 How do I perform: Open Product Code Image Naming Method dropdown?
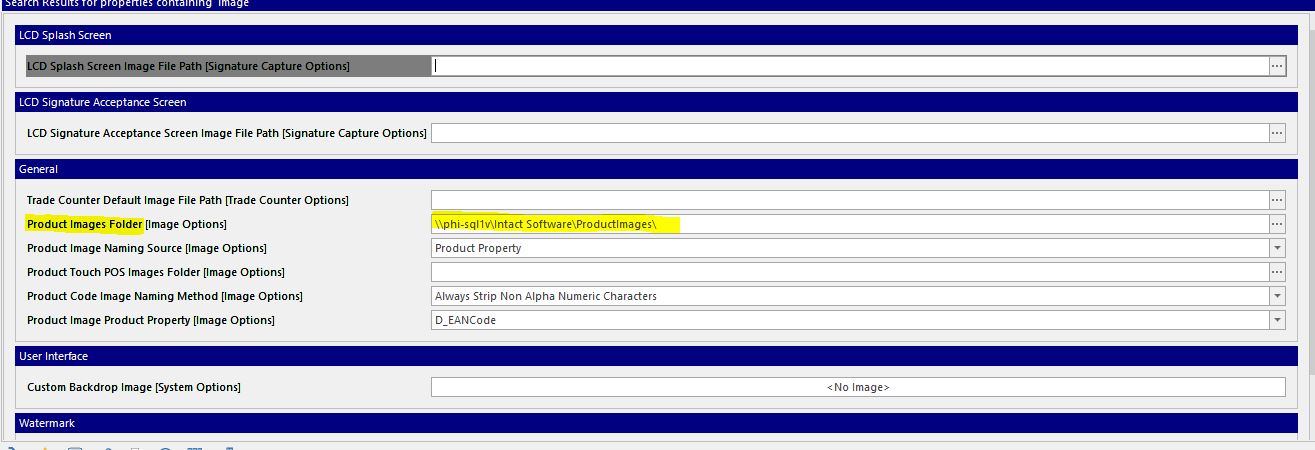tap(1277, 296)
